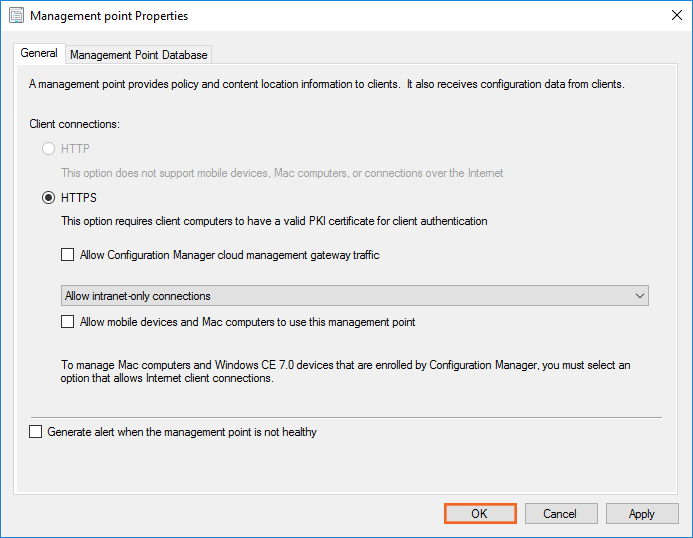
Task: Click the dropdown arrow of connections list
Action: coord(639,296)
